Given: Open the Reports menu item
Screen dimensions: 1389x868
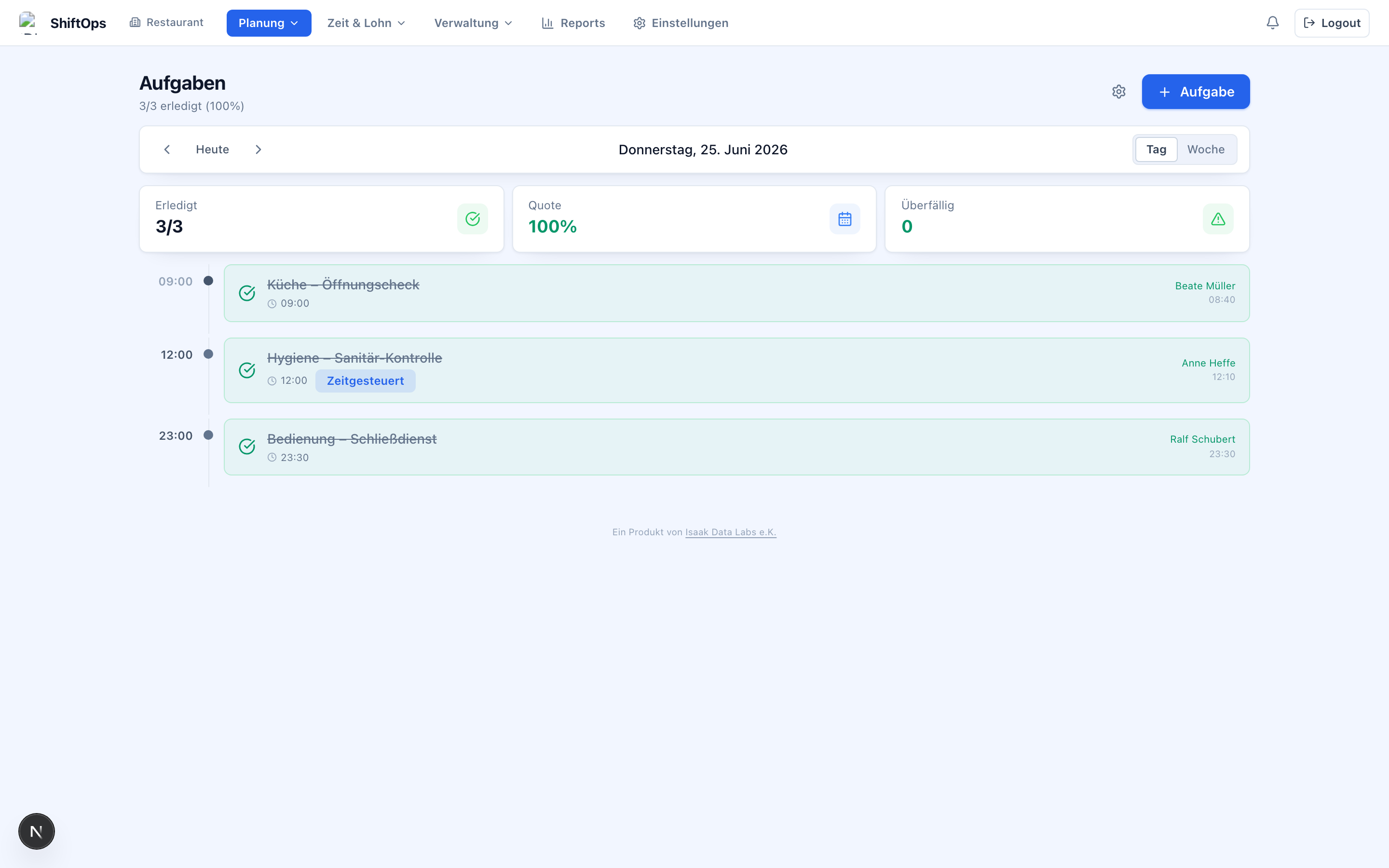Looking at the screenshot, I should click(573, 23).
